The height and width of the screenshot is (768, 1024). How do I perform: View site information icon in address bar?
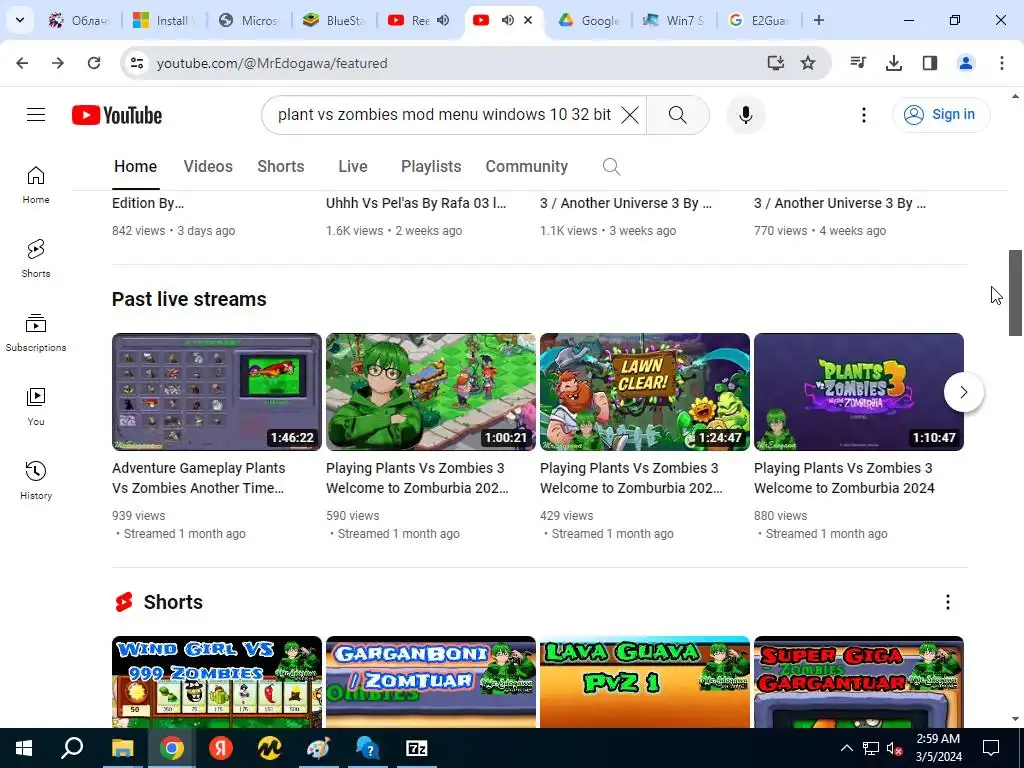(136, 63)
